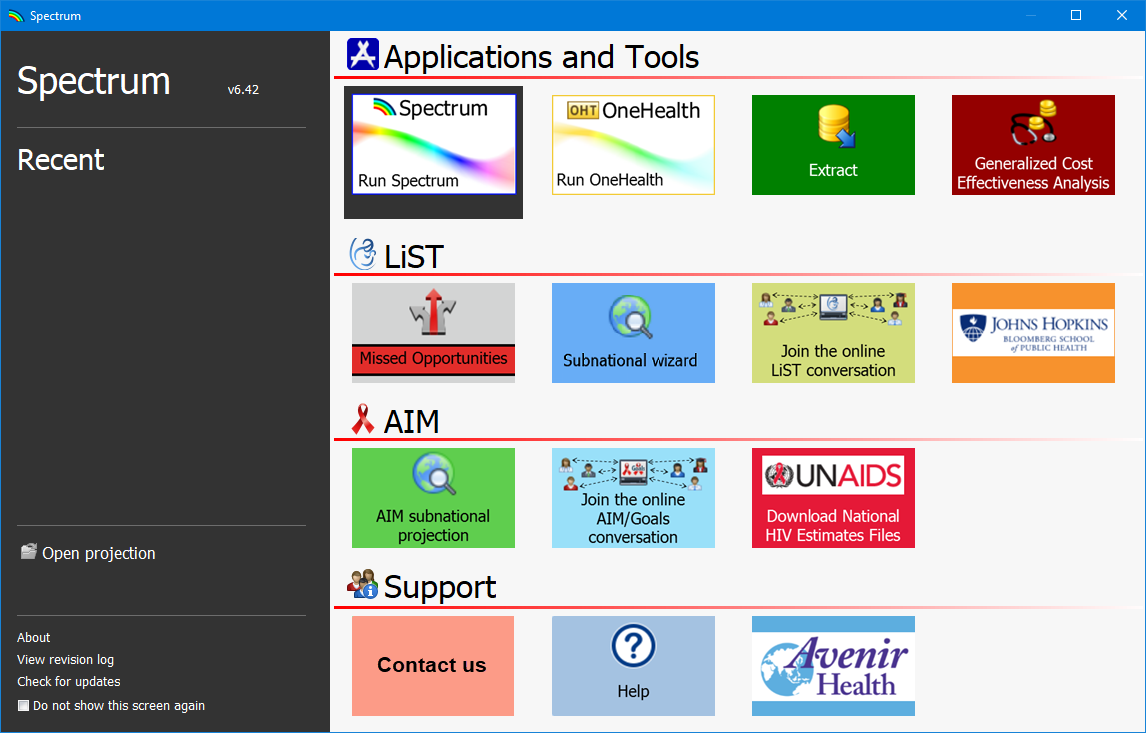Click the Contact us tile
This screenshot has width=1146, height=733.
click(433, 666)
